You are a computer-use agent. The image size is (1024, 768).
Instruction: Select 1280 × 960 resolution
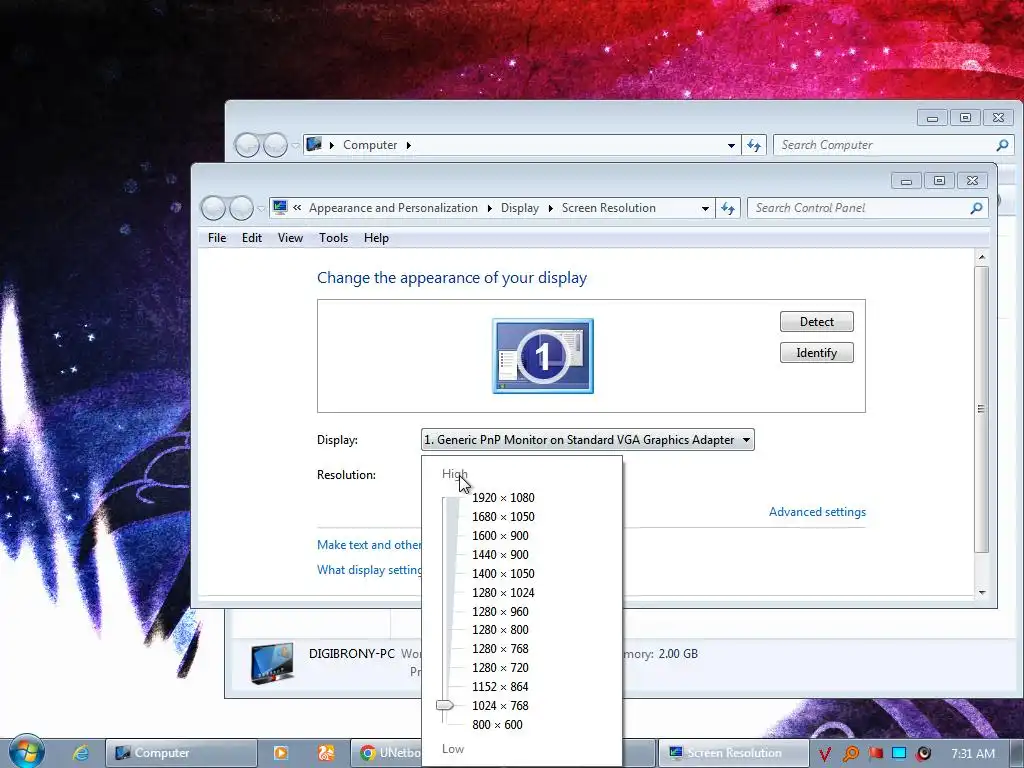[x=500, y=611]
